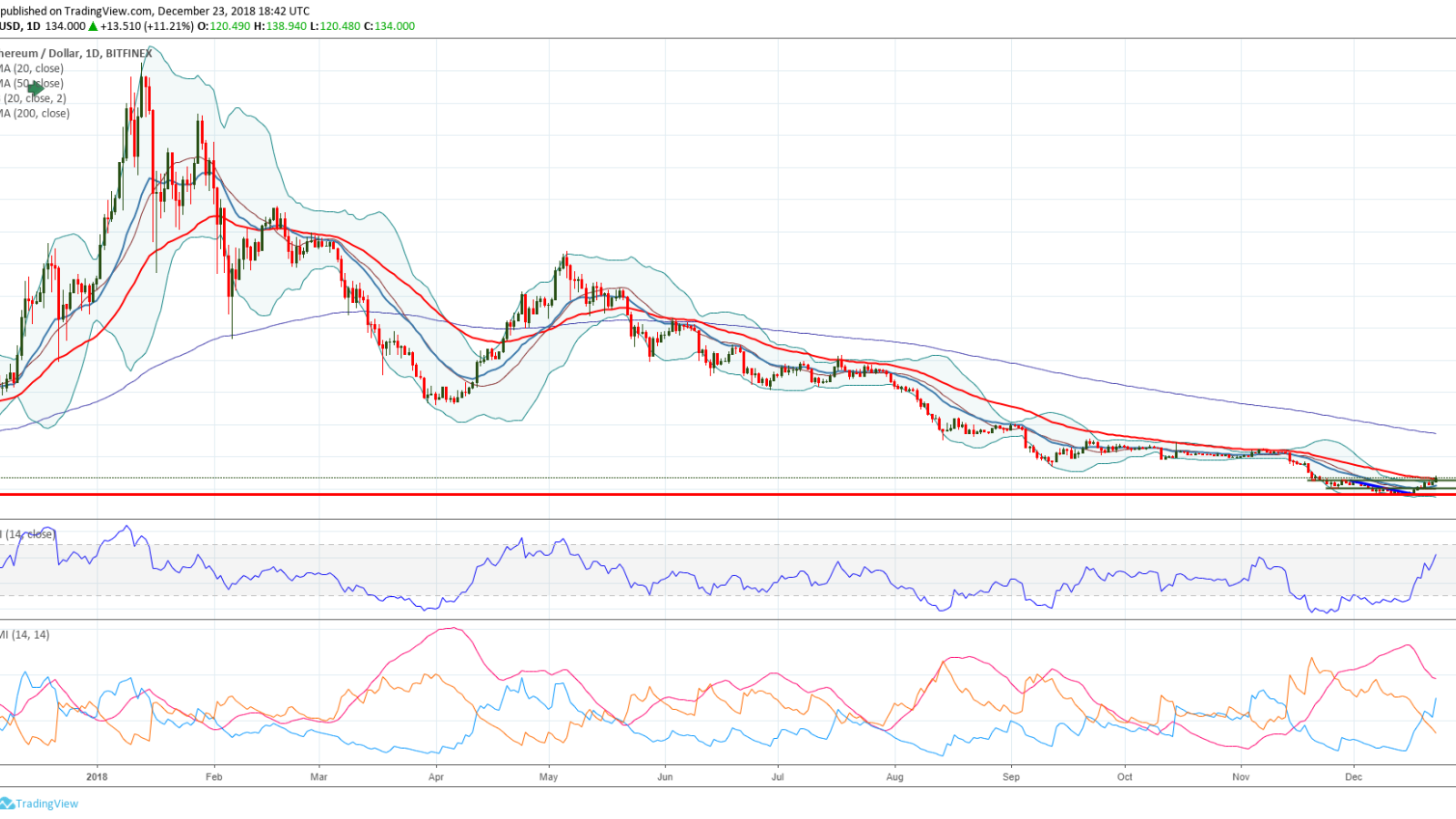Screen dimensions: 1456x819
Task: Select the MA (200, close) indicator label
Action: click(35, 114)
